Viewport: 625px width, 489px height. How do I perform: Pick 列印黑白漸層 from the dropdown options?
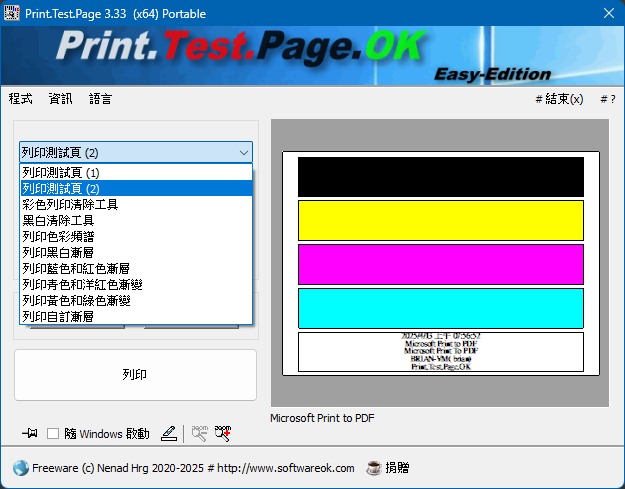point(135,252)
